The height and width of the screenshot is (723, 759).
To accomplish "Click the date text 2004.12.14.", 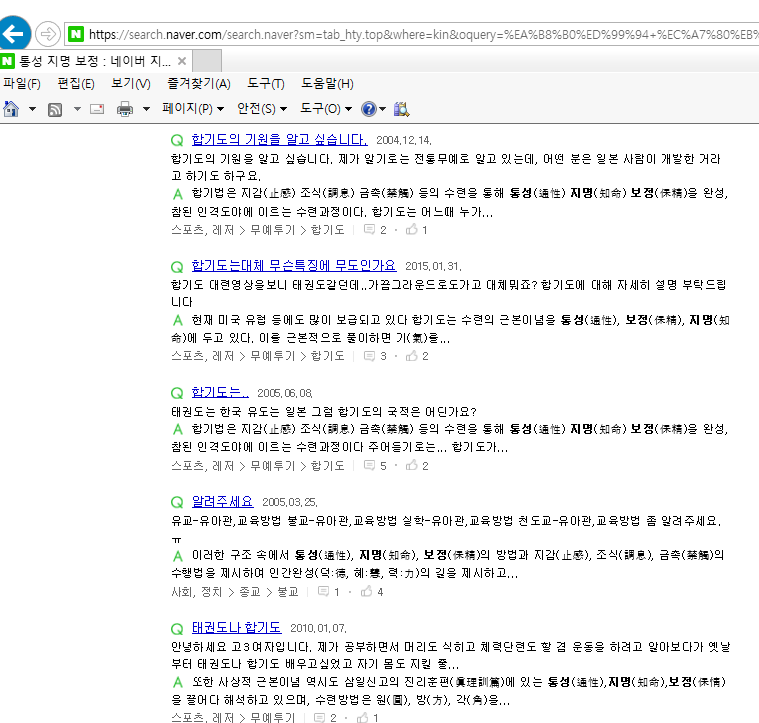I will click(404, 140).
